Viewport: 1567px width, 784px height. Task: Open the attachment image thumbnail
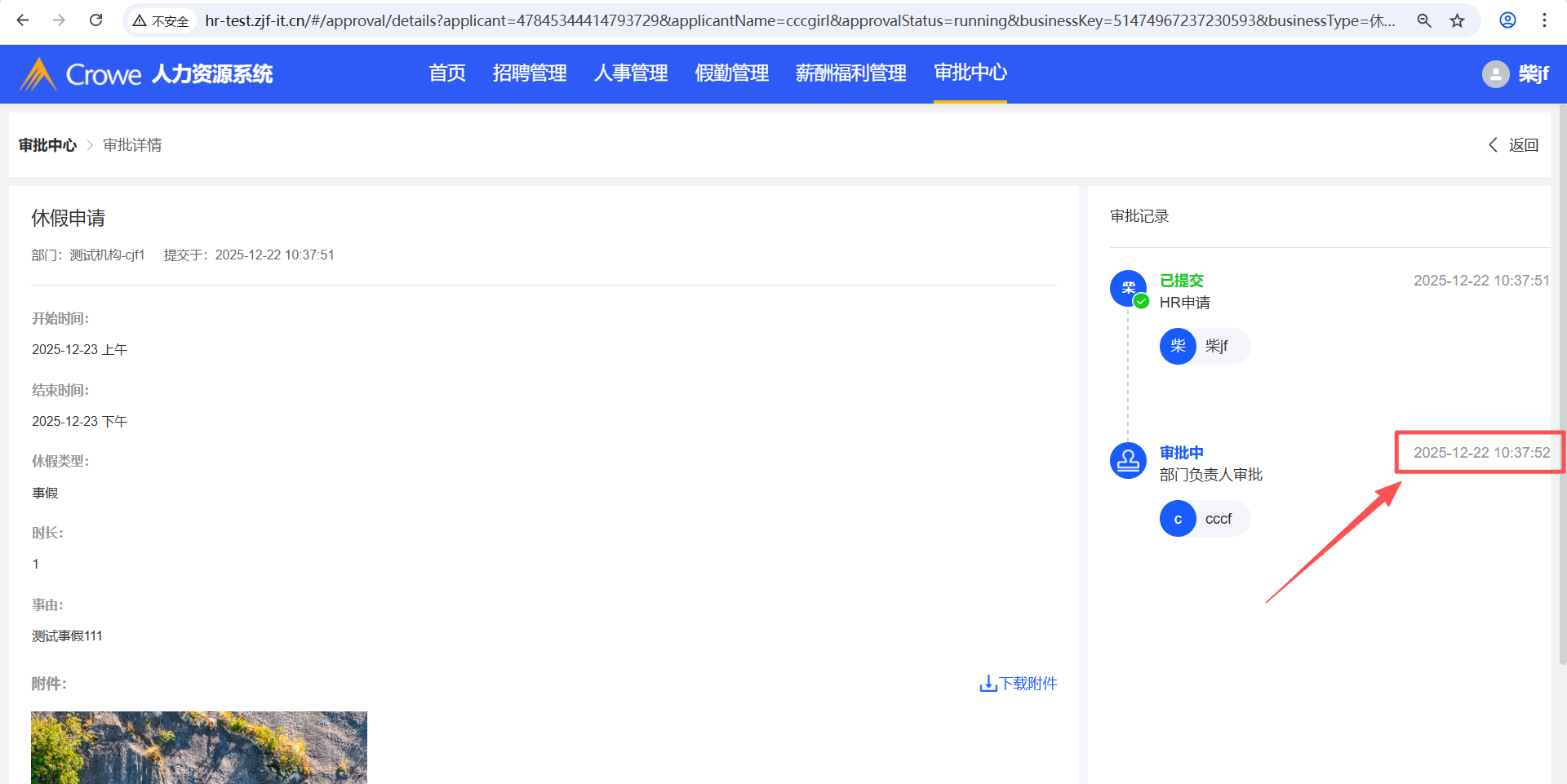pos(199,746)
